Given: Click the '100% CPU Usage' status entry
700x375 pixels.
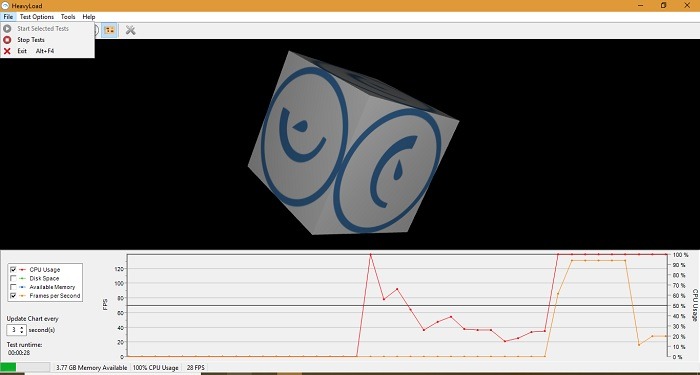Looking at the screenshot, I should point(156,368).
